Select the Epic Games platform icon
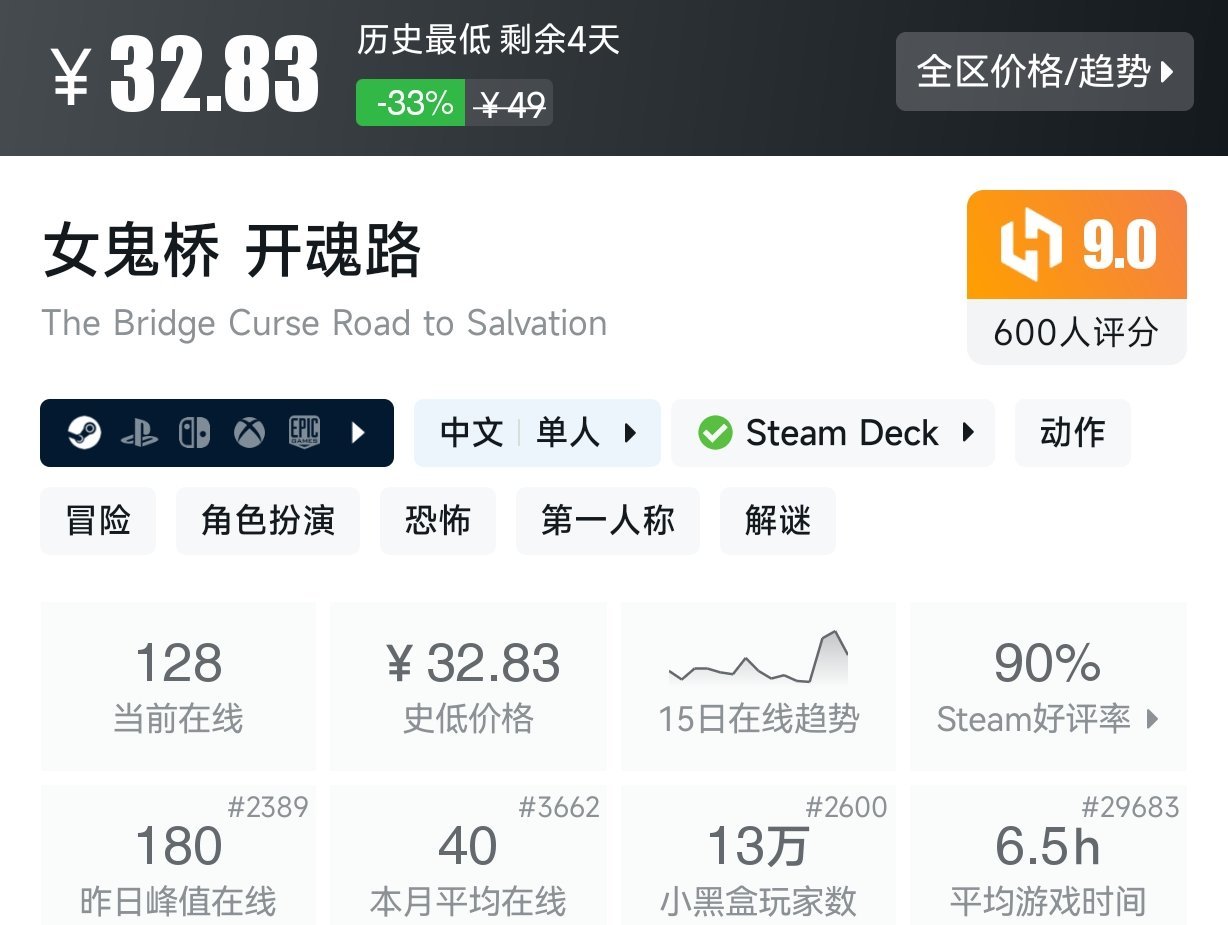The height and width of the screenshot is (925, 1228). click(303, 433)
